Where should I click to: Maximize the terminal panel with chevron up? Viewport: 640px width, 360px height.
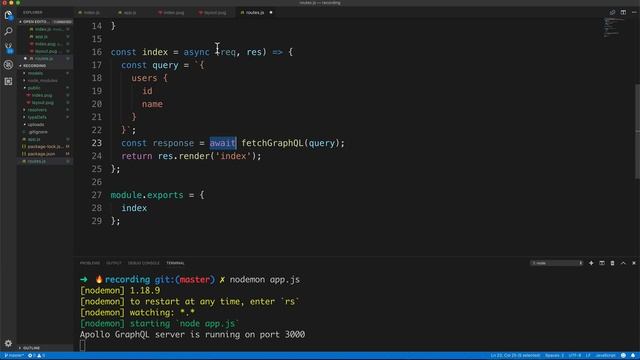(623, 263)
